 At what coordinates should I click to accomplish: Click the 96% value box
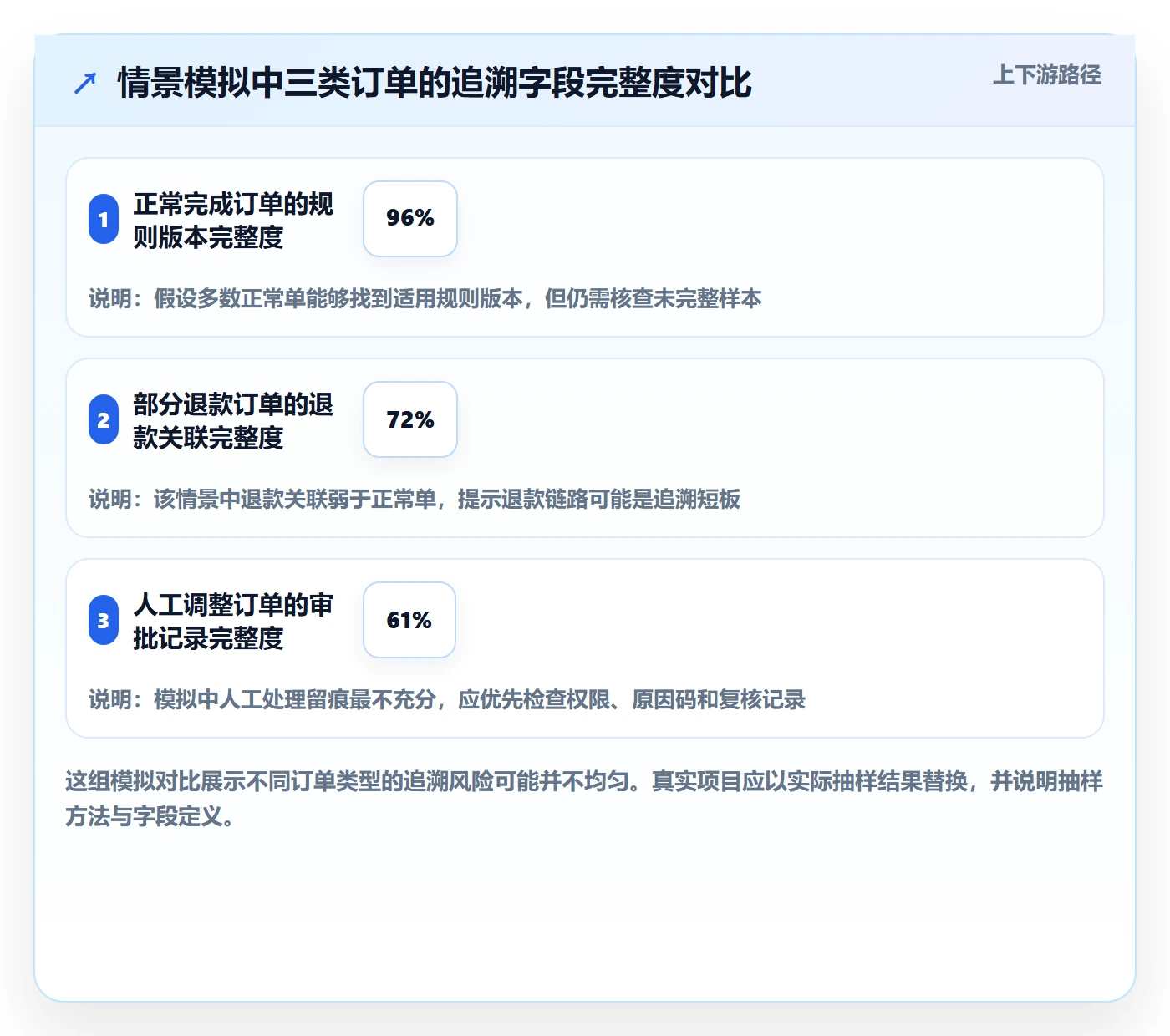pos(410,219)
